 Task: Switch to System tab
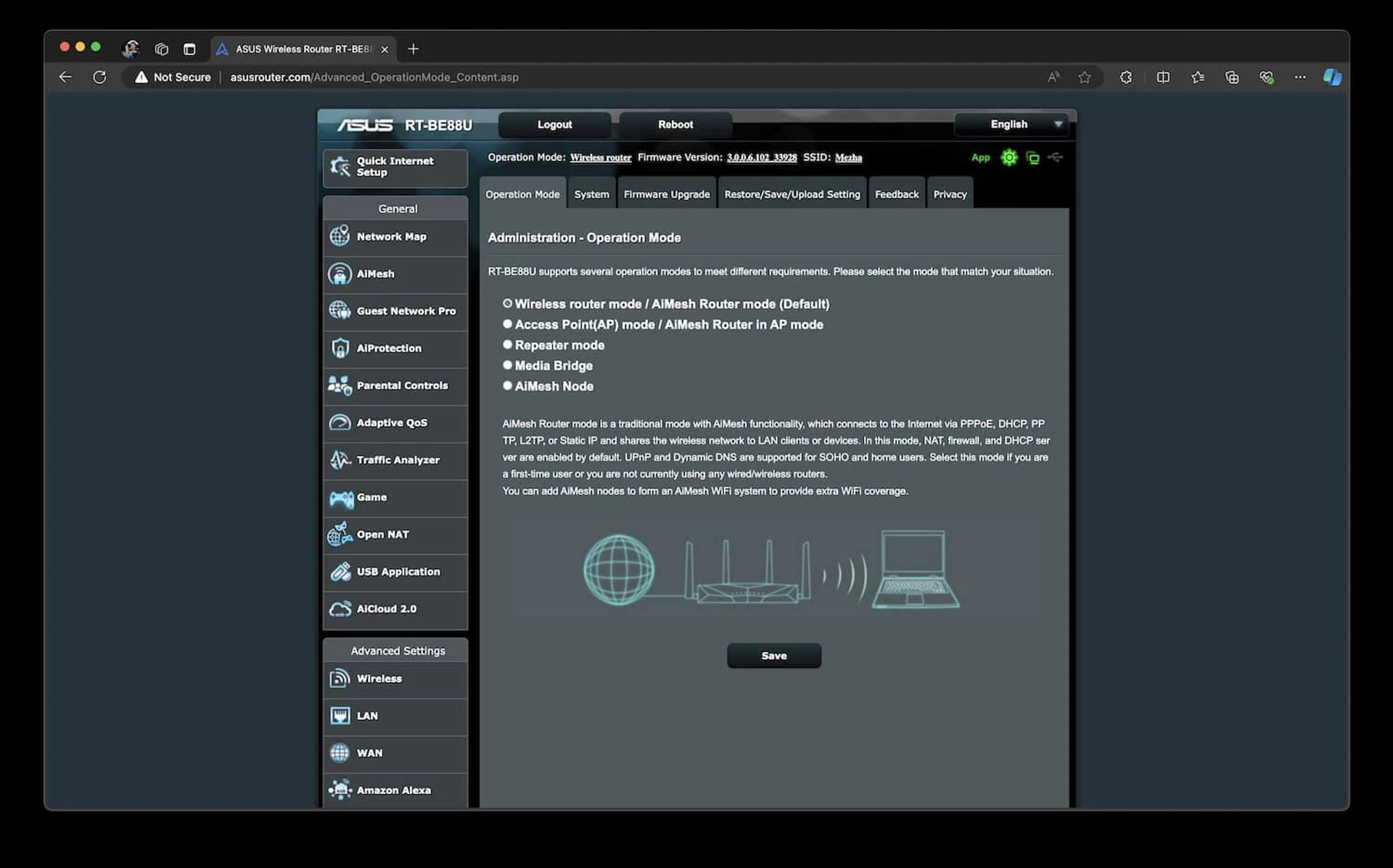591,194
